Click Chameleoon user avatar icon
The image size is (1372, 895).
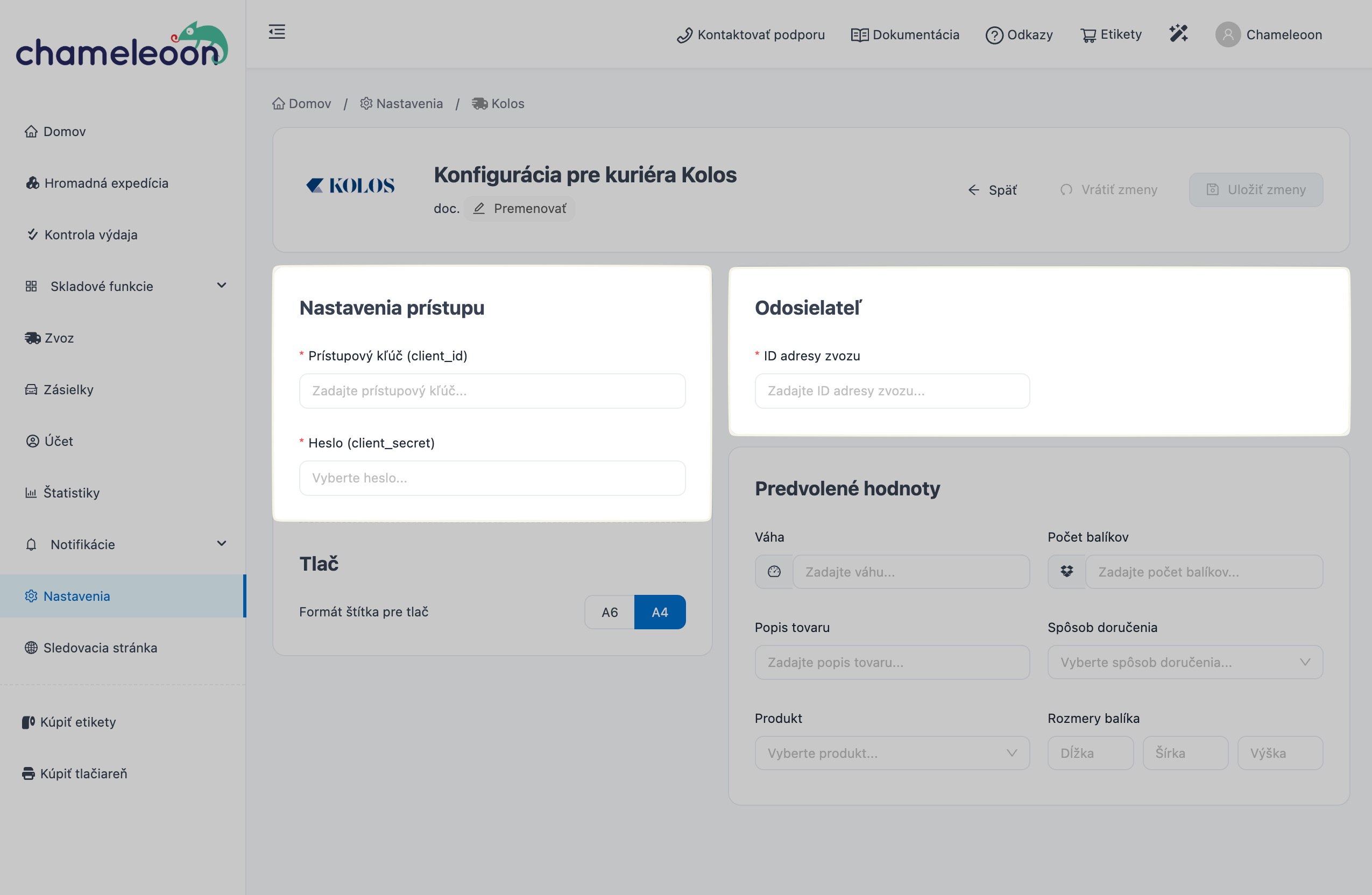(x=1227, y=34)
